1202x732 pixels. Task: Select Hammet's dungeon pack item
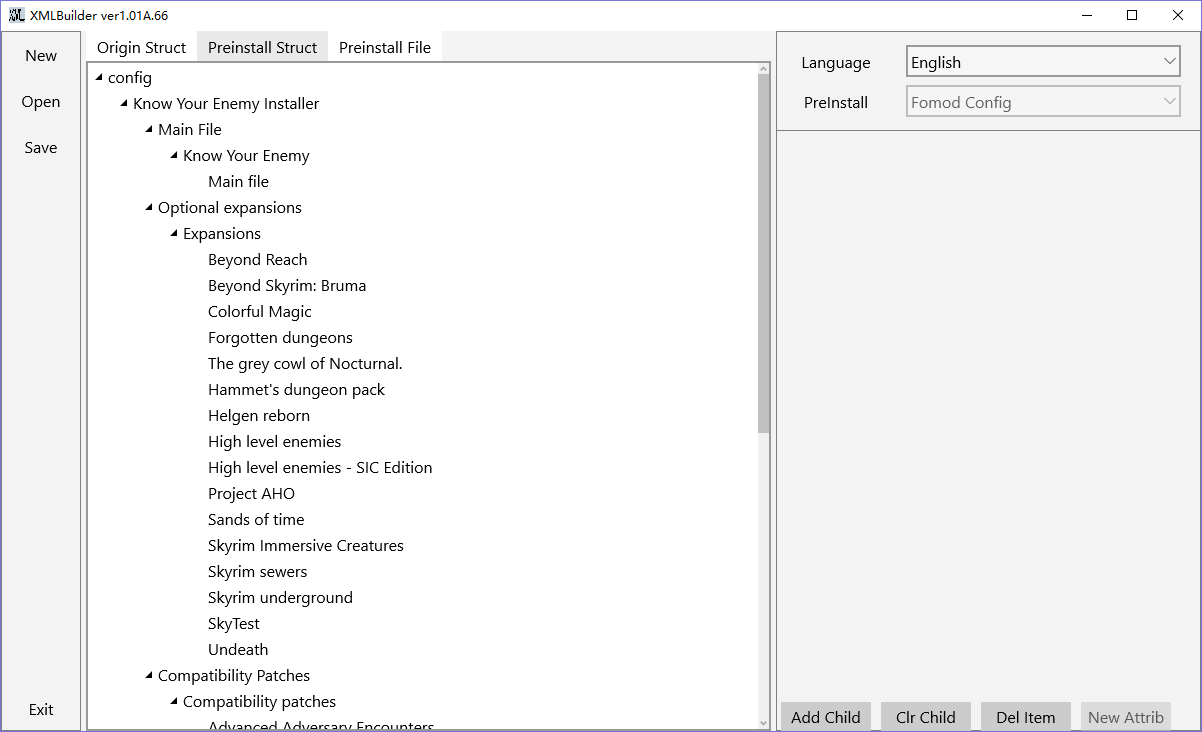tap(296, 390)
